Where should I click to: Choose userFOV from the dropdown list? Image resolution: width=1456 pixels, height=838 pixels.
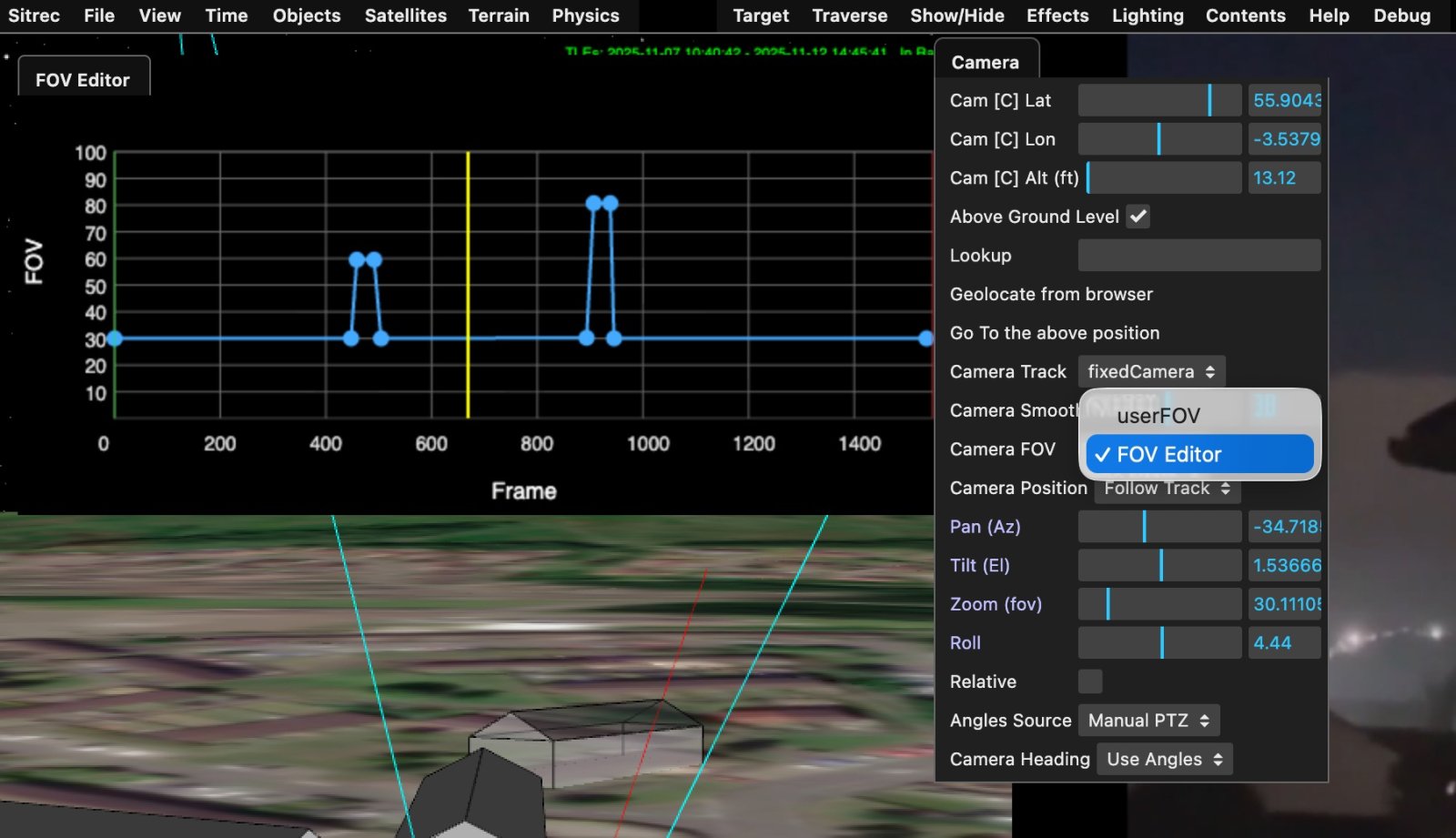click(x=1158, y=416)
